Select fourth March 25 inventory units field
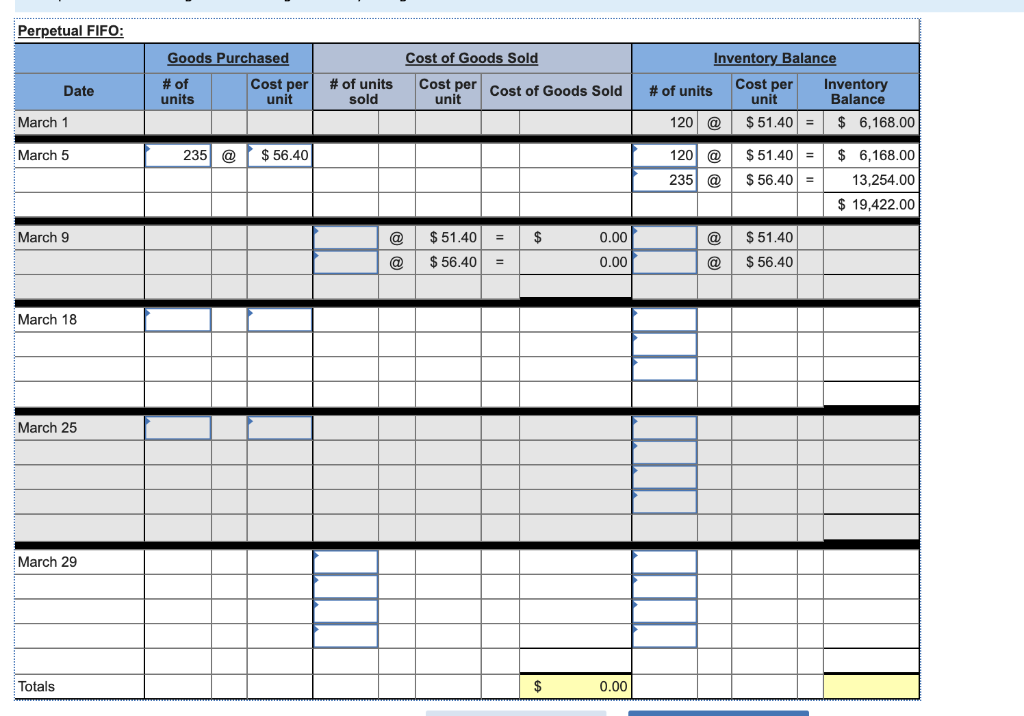The height and width of the screenshot is (716, 1024). pyautogui.click(x=664, y=502)
